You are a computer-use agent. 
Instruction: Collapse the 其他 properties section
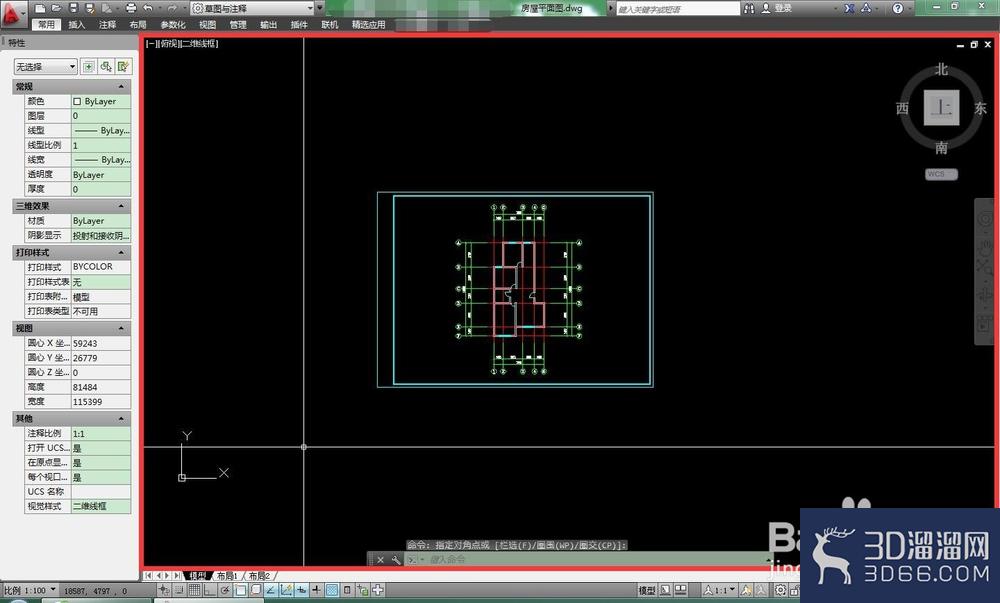tap(121, 419)
